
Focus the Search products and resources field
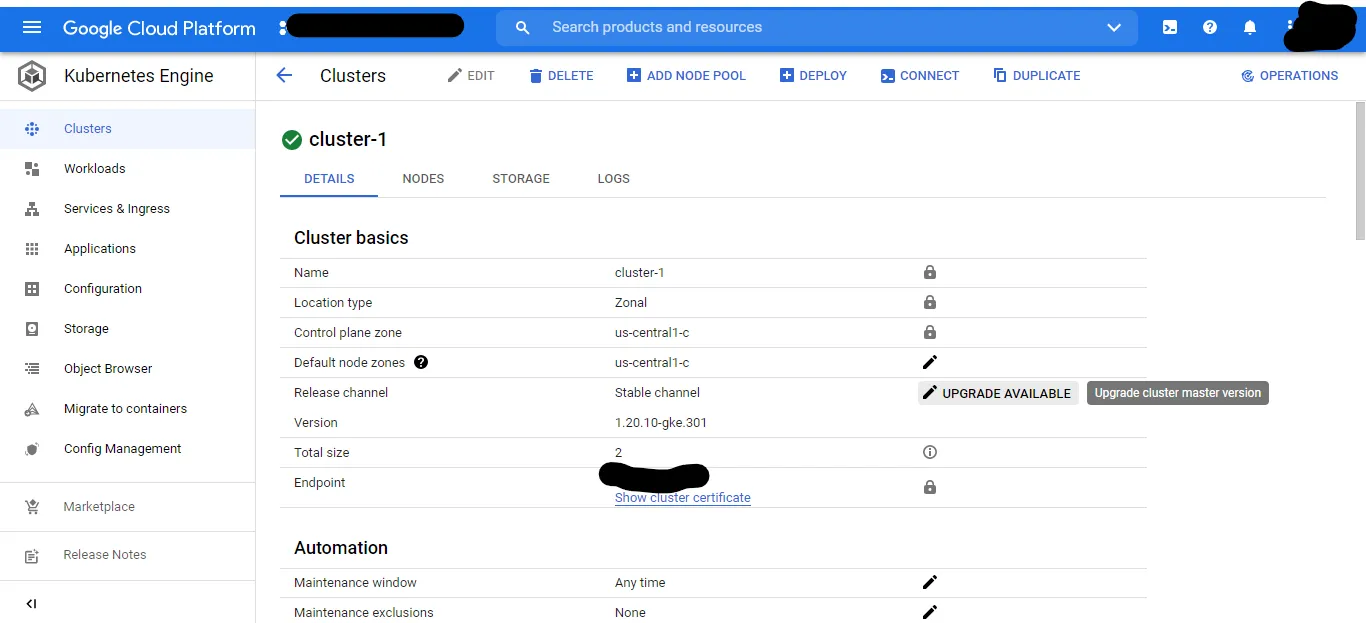point(817,28)
